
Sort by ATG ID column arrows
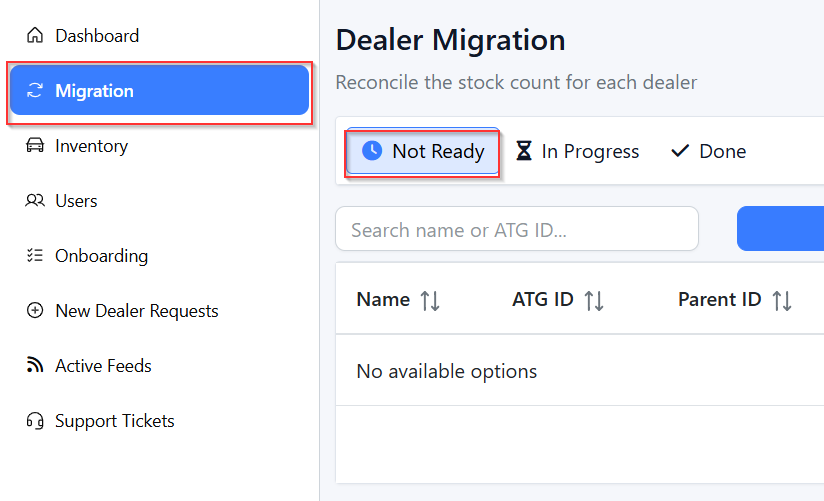tap(593, 300)
